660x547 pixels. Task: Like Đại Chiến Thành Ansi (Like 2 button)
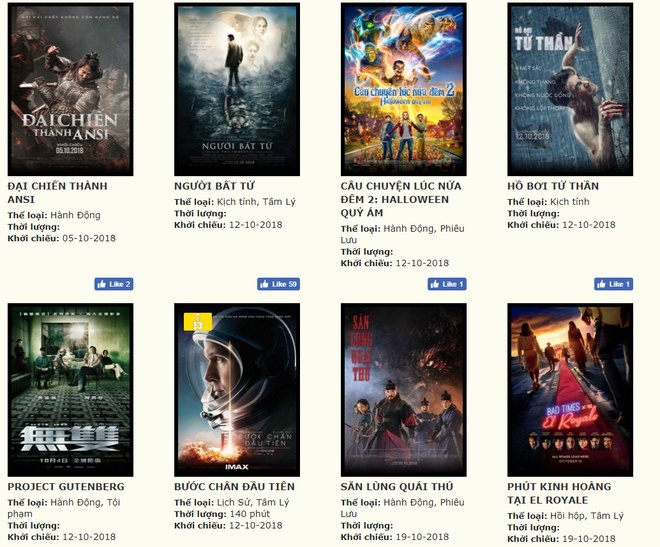click(114, 284)
